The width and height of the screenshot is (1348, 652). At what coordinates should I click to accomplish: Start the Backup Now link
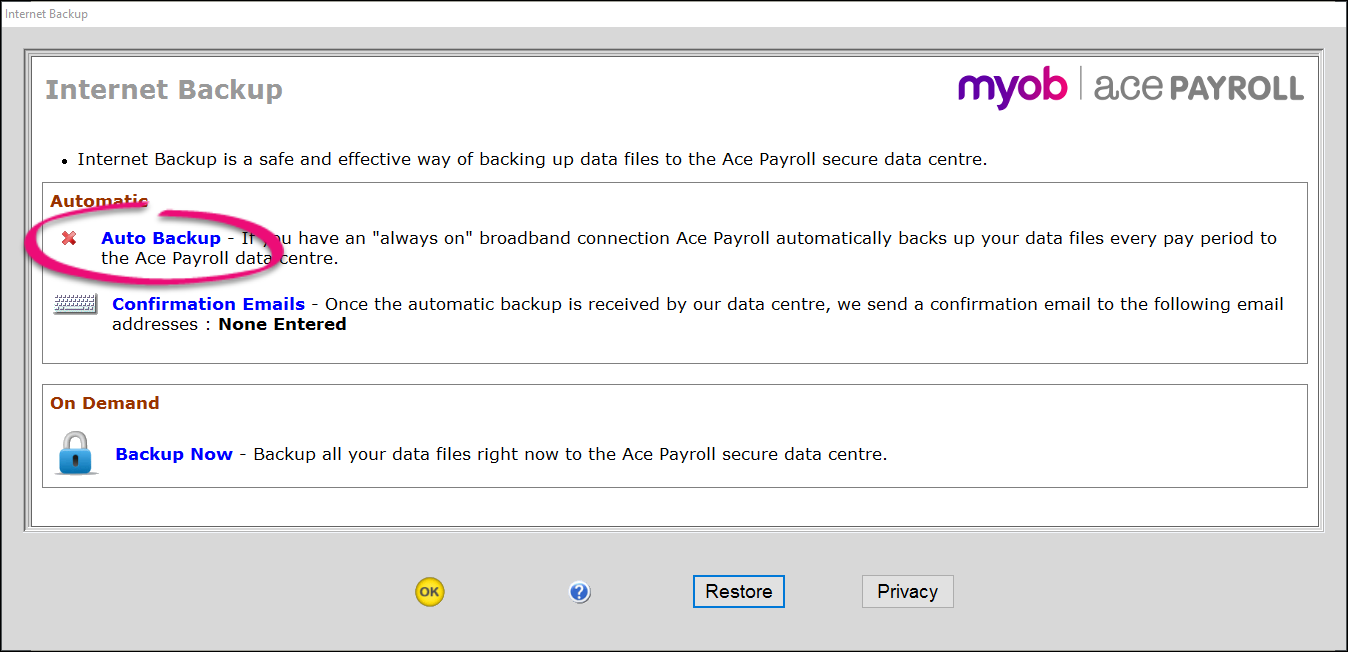(x=174, y=454)
